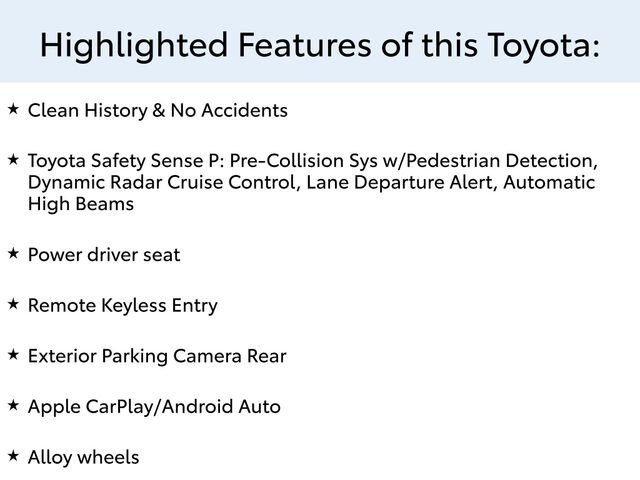
Task: Click the star beside Exterior Parking Camera
Action: pyautogui.click(x=13, y=354)
